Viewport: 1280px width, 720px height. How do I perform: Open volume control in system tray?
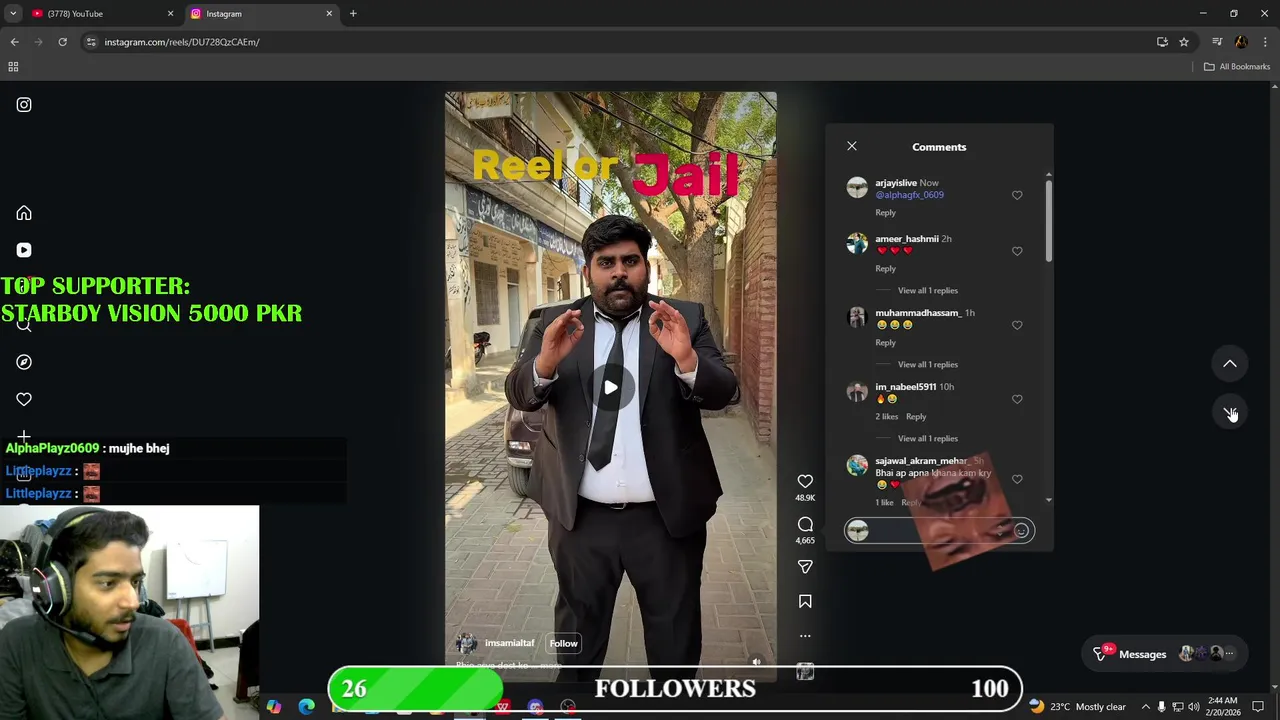coord(1194,707)
